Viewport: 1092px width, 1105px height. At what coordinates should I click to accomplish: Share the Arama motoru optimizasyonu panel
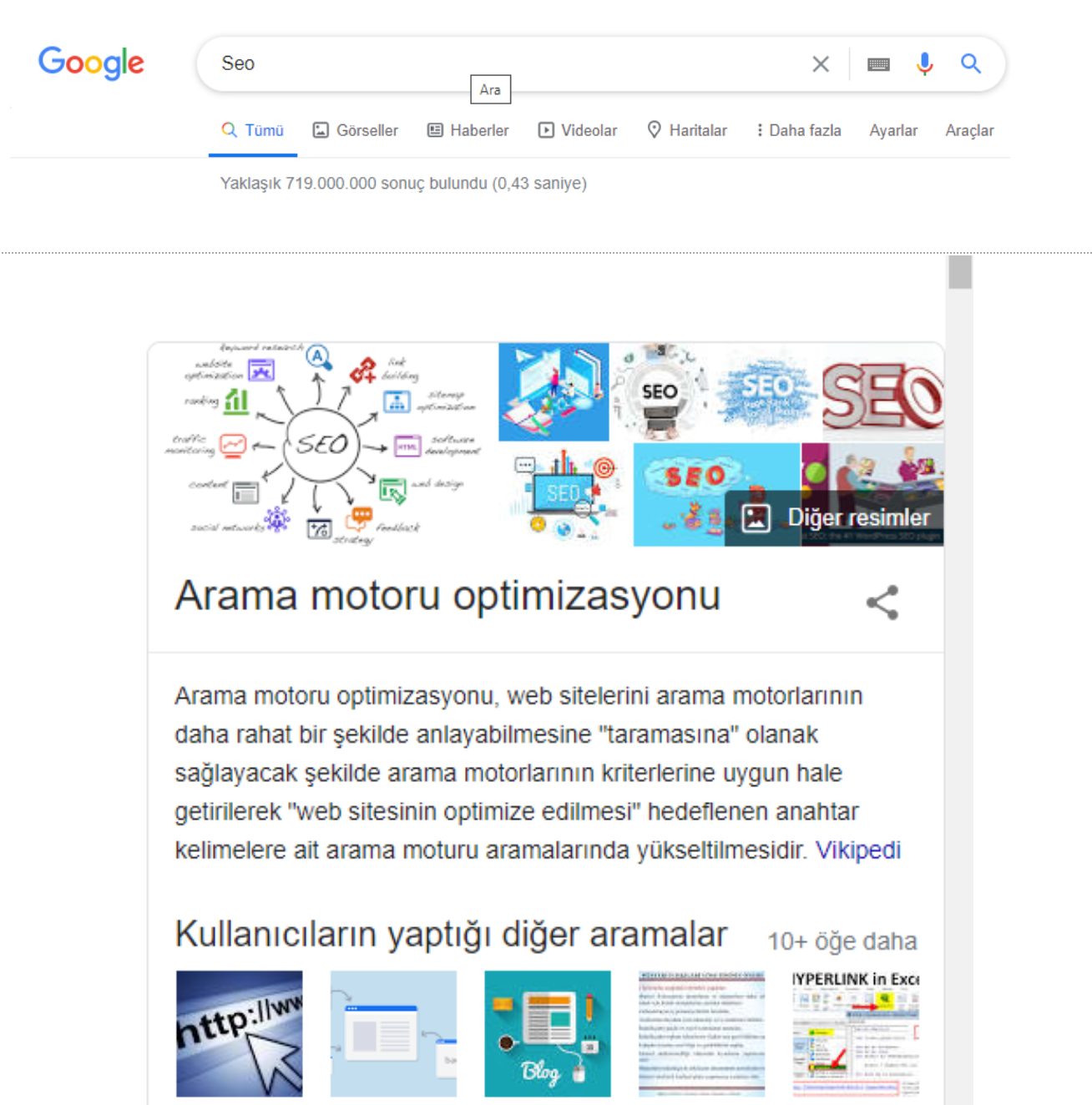pos(882,602)
